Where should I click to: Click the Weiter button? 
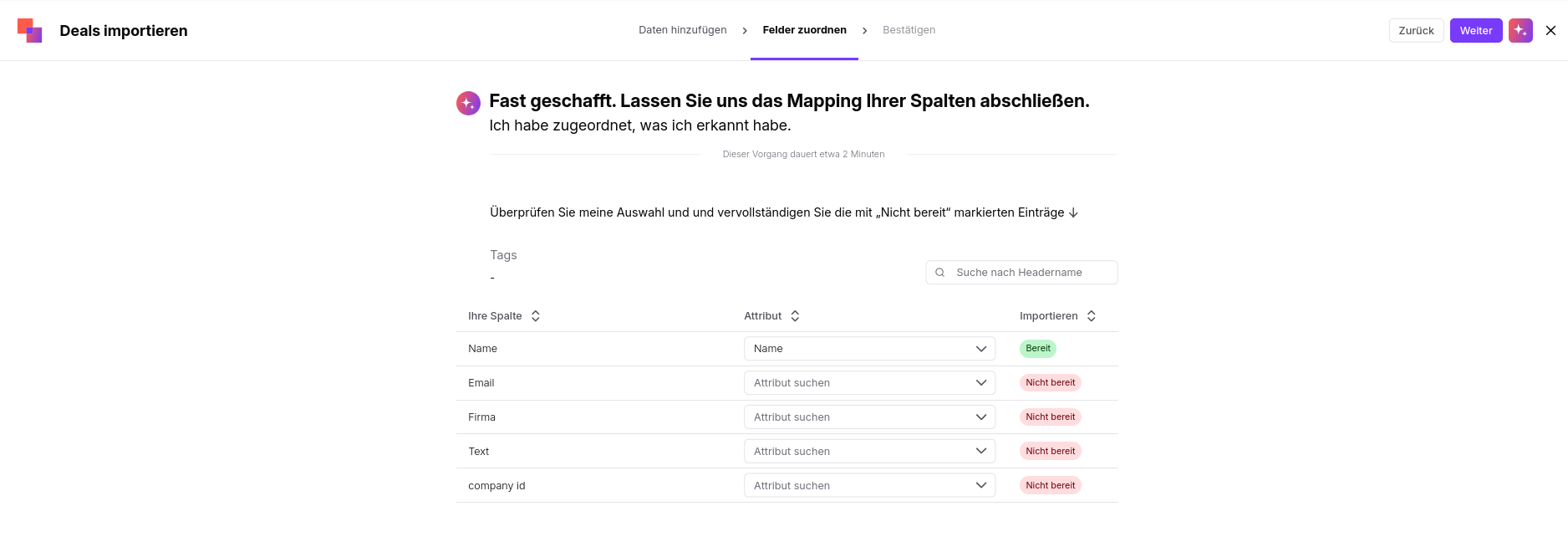point(1476,30)
